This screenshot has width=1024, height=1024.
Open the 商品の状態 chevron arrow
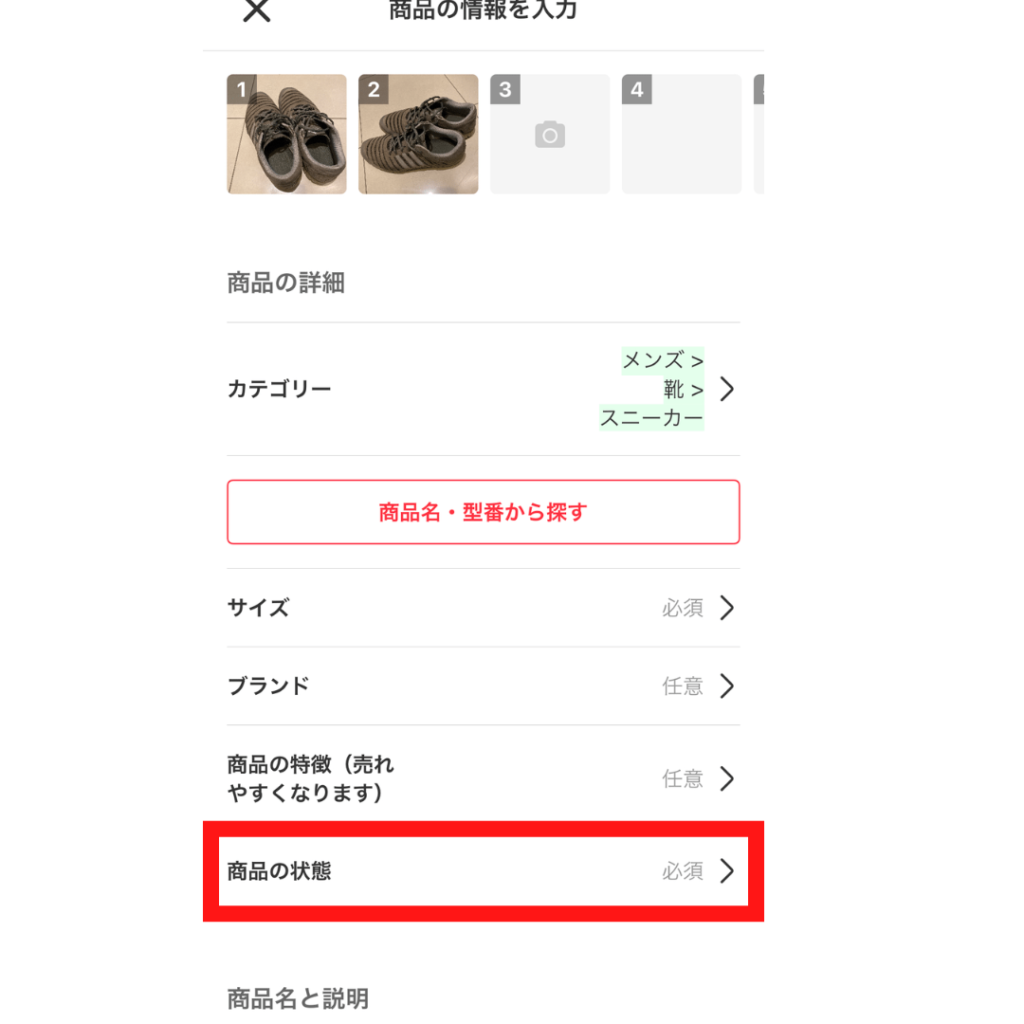pos(727,871)
